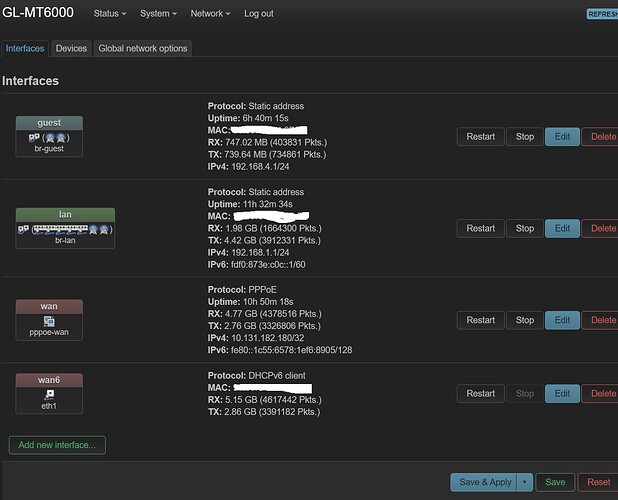Click Log out in the top menu

pyautogui.click(x=259, y=13)
